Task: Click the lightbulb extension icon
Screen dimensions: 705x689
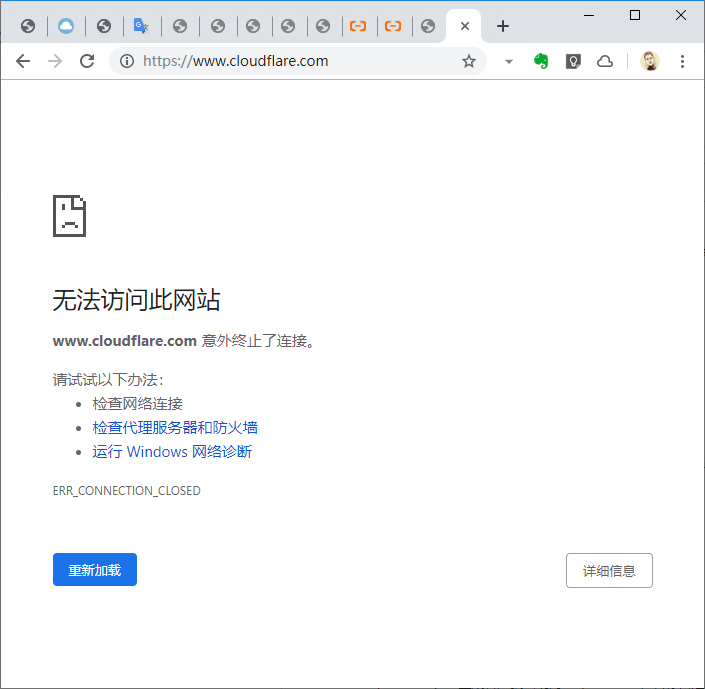Action: coord(573,61)
